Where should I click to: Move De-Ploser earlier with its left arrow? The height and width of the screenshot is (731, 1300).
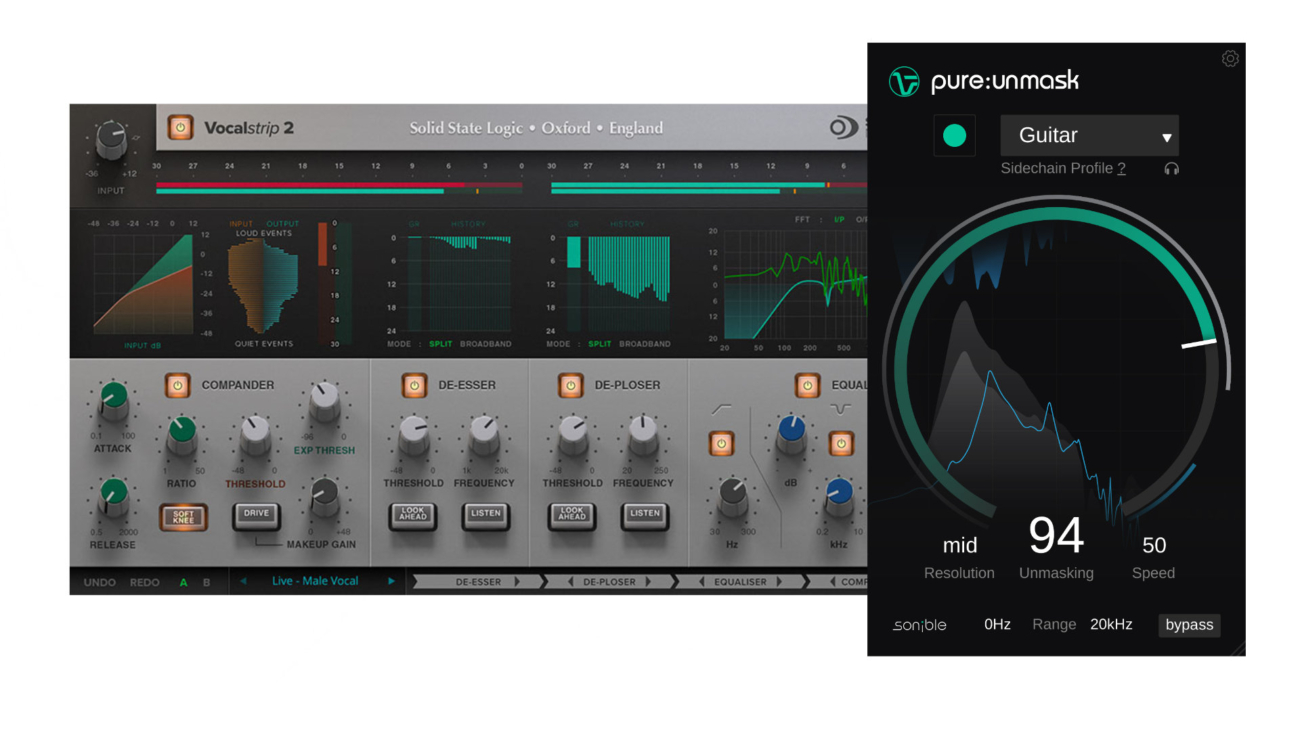(x=571, y=582)
